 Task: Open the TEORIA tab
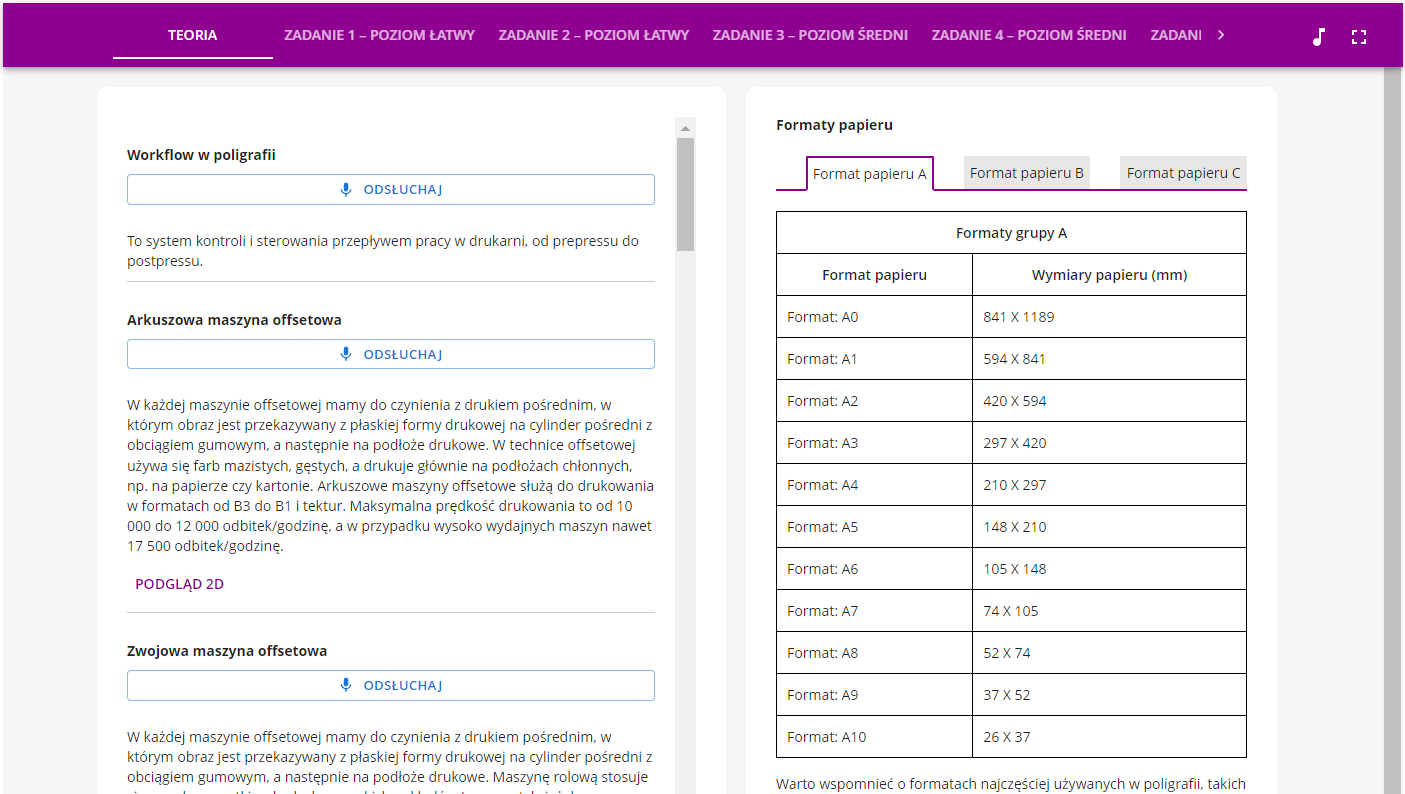click(x=192, y=35)
